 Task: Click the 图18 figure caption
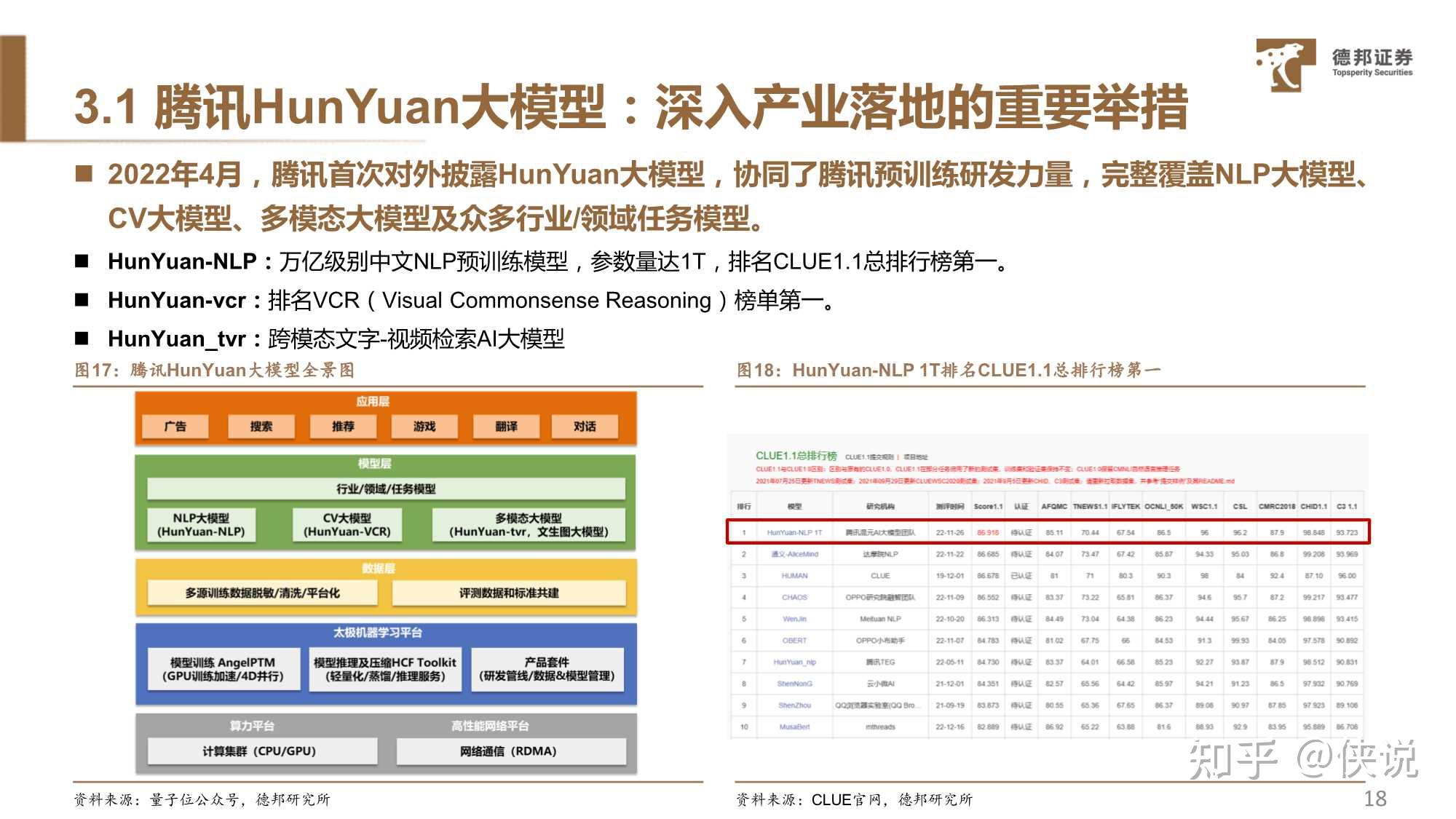pos(949,370)
